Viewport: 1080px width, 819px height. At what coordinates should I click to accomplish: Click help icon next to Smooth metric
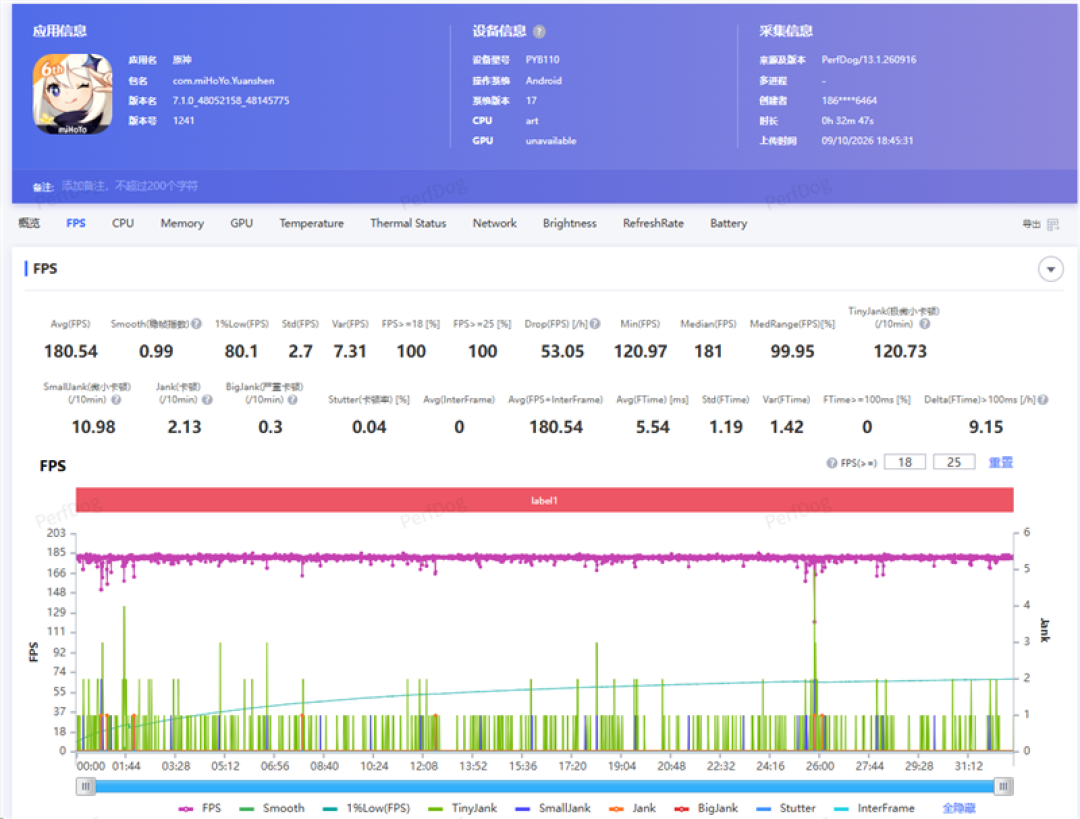(x=197, y=324)
